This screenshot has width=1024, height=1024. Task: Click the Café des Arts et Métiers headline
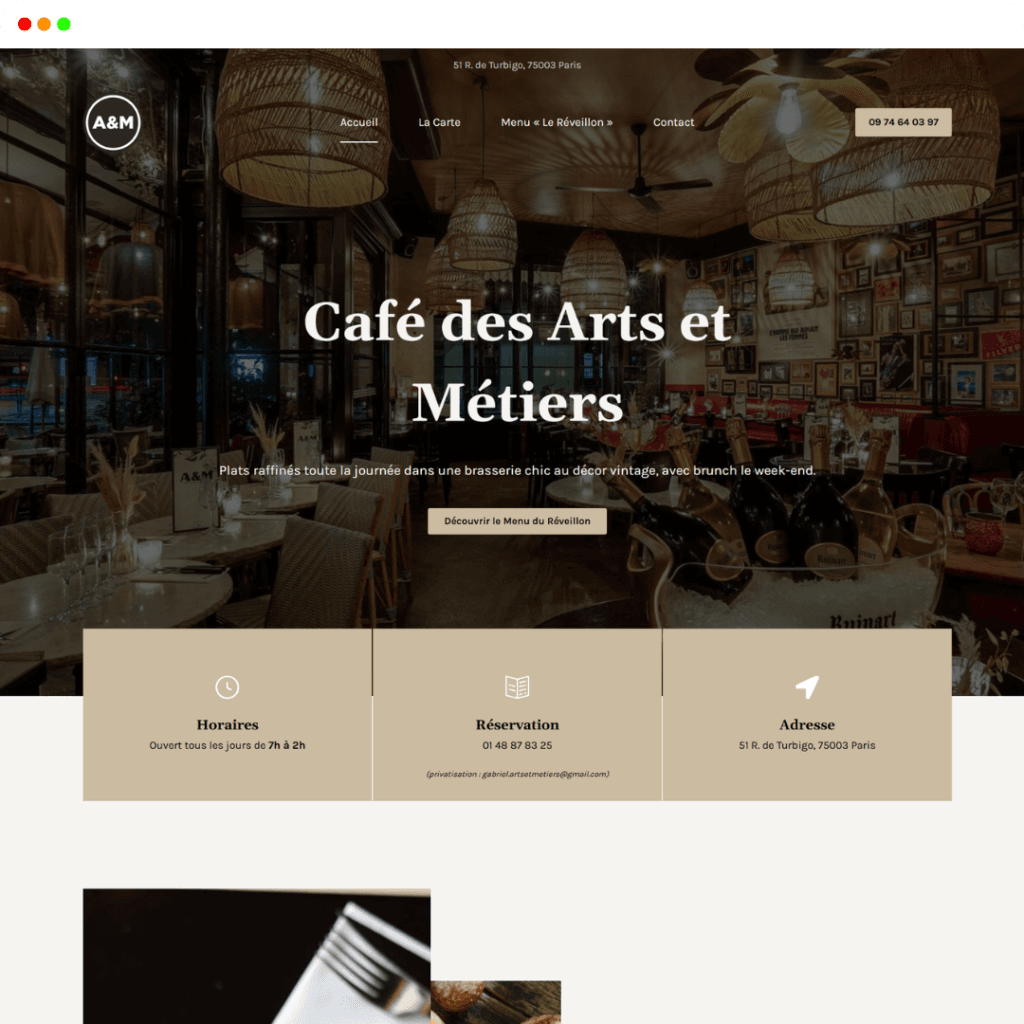tap(517, 361)
